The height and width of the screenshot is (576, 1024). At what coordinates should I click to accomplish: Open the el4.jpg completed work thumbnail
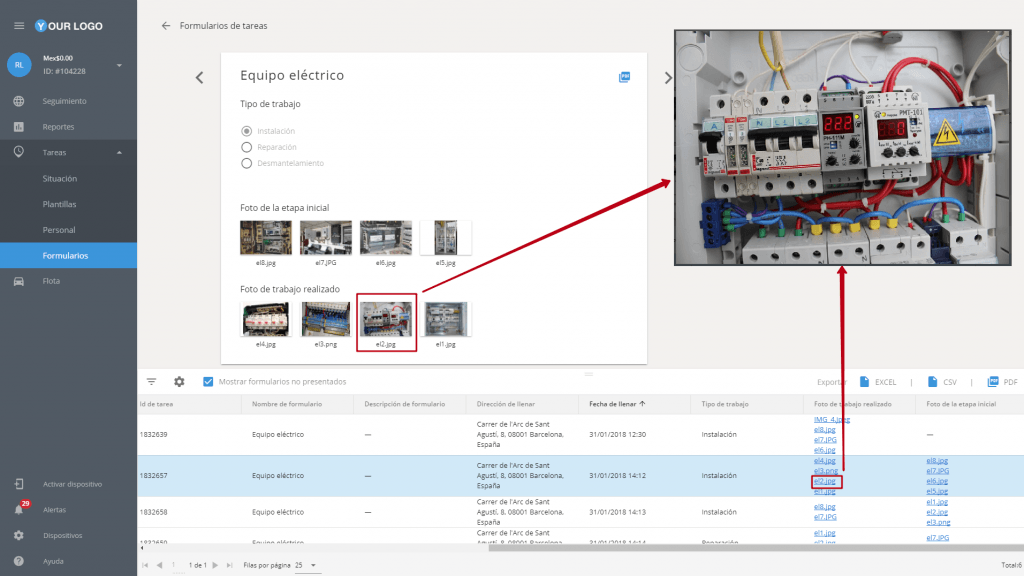[266, 319]
